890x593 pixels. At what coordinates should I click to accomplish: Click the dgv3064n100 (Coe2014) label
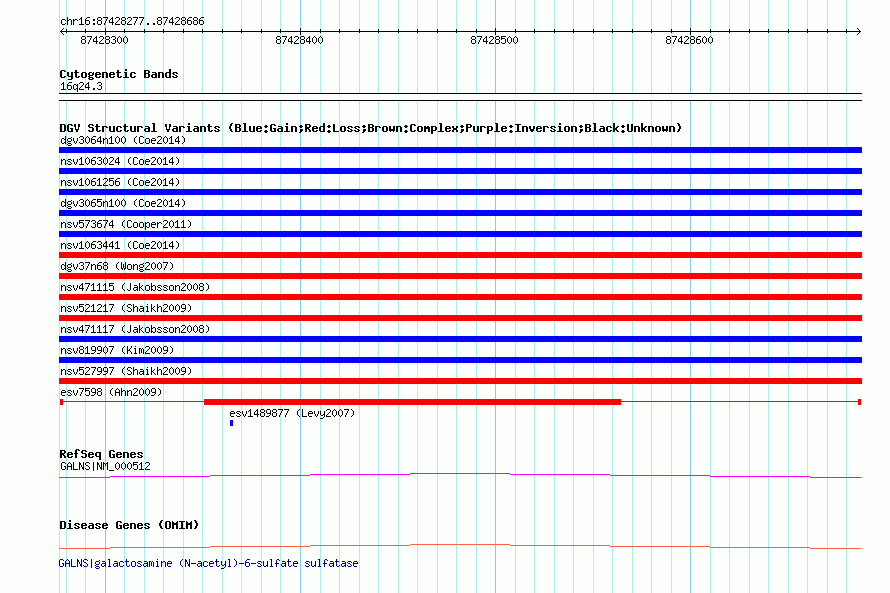point(123,140)
